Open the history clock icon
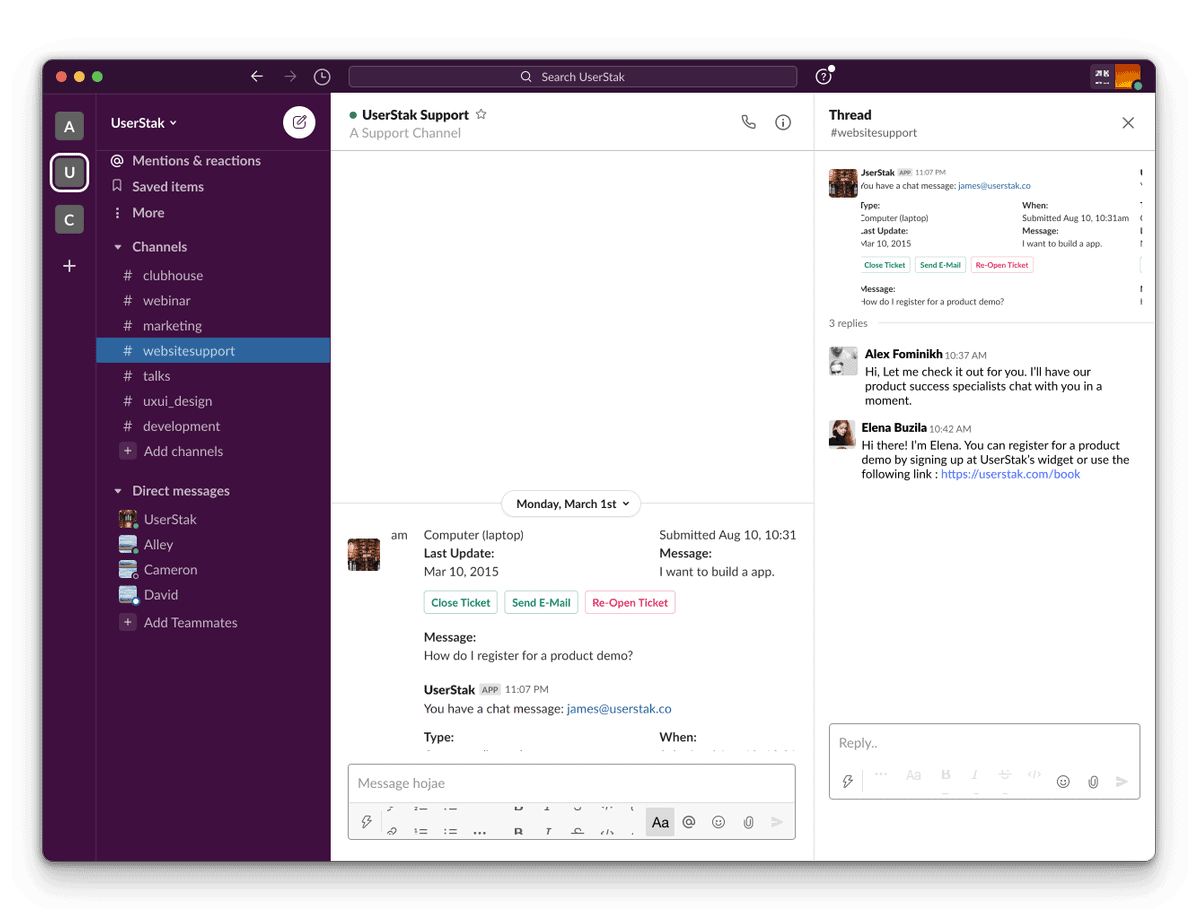1200x921 pixels. [322, 77]
